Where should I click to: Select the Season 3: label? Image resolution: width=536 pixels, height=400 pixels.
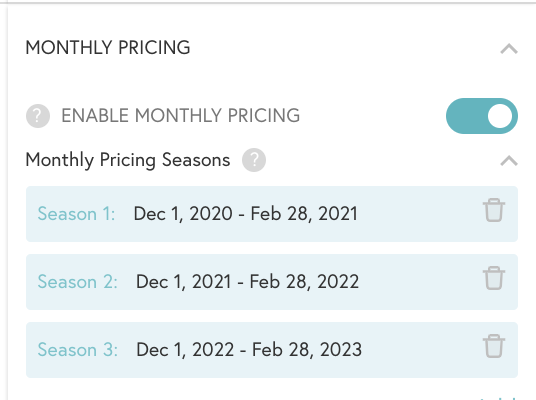coord(78,350)
